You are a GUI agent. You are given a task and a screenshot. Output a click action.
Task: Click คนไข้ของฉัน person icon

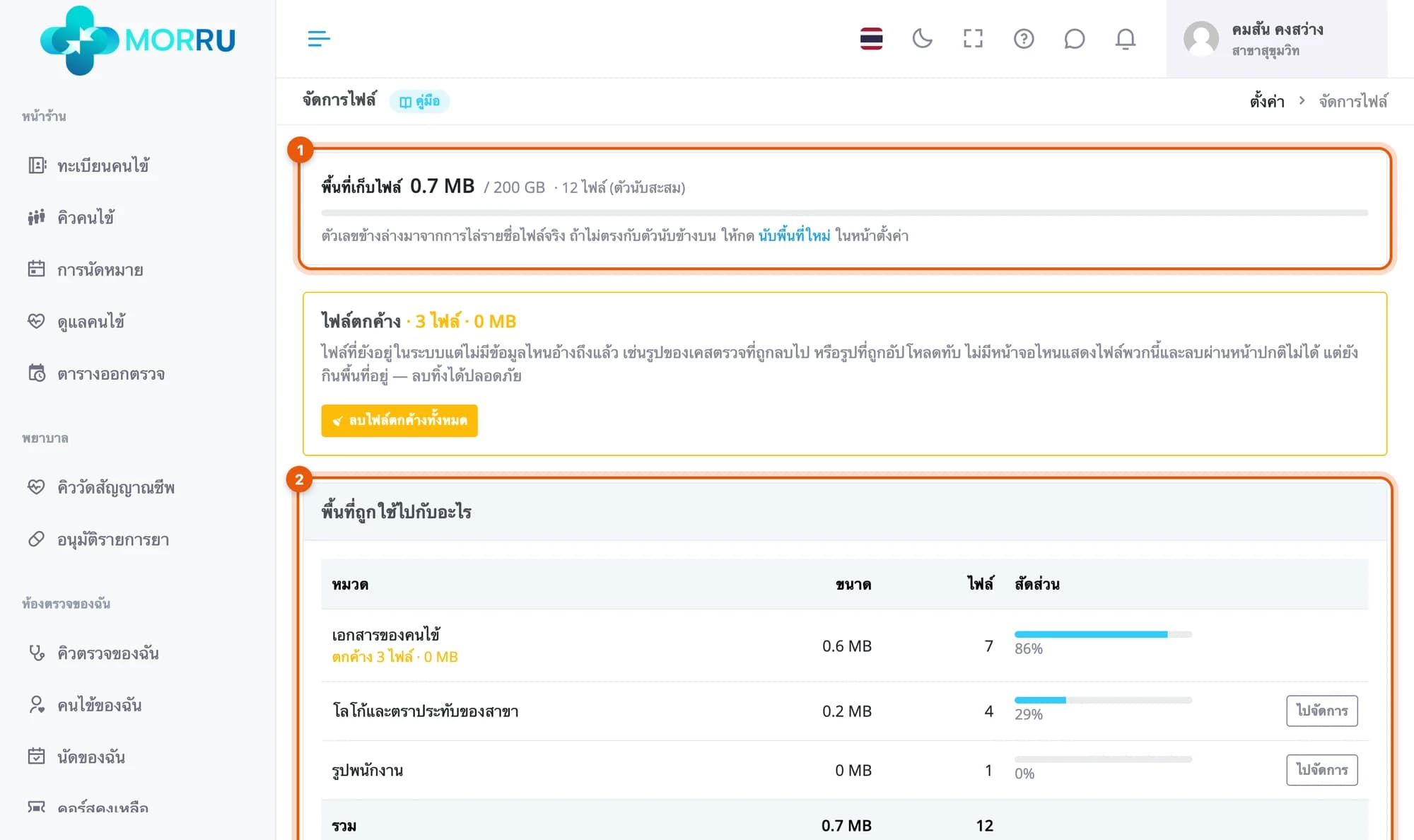(x=37, y=705)
